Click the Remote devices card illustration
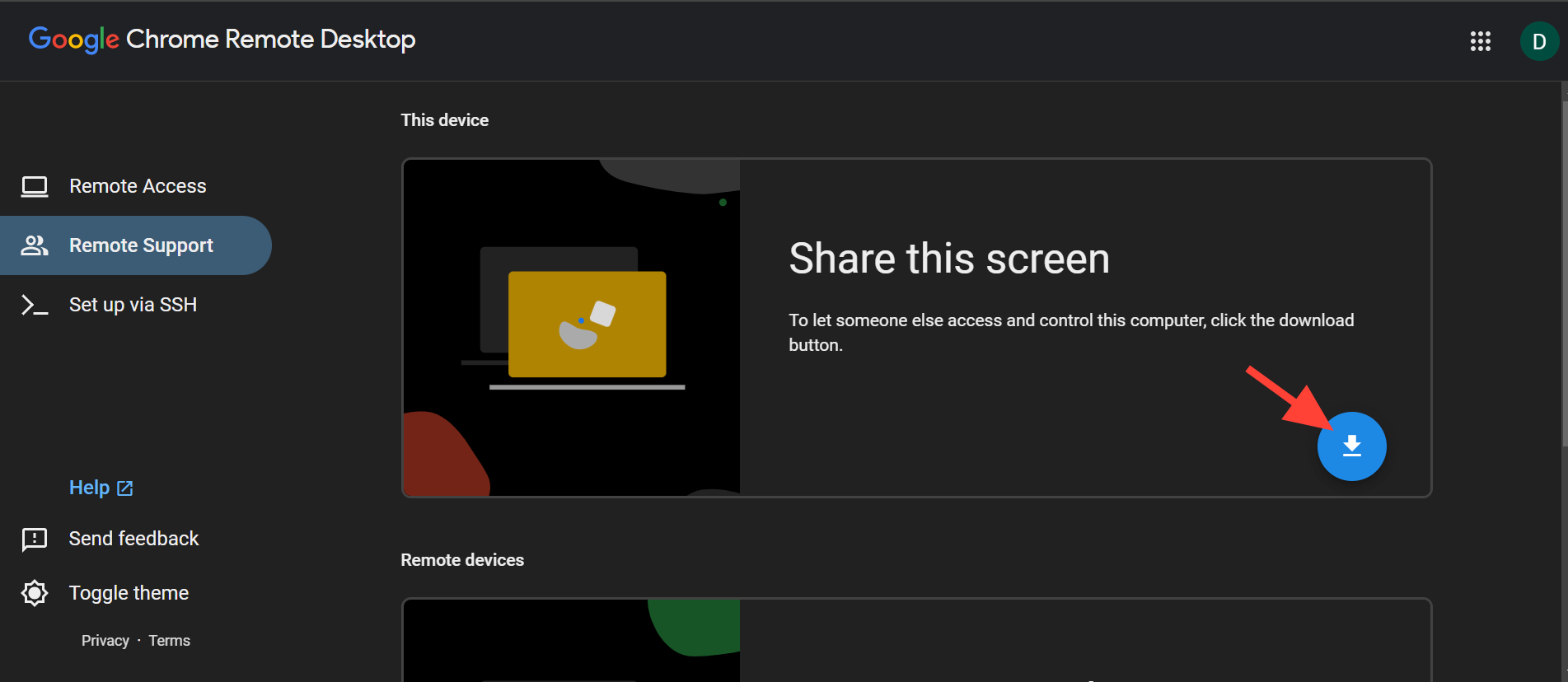 (571, 641)
